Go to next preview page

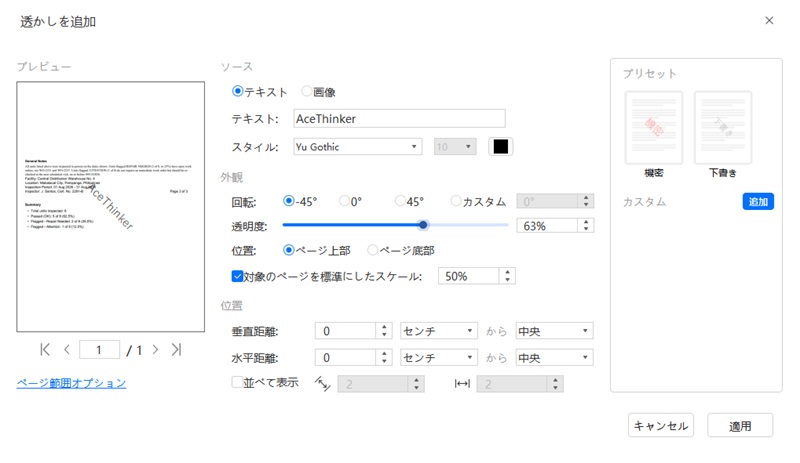[155, 350]
